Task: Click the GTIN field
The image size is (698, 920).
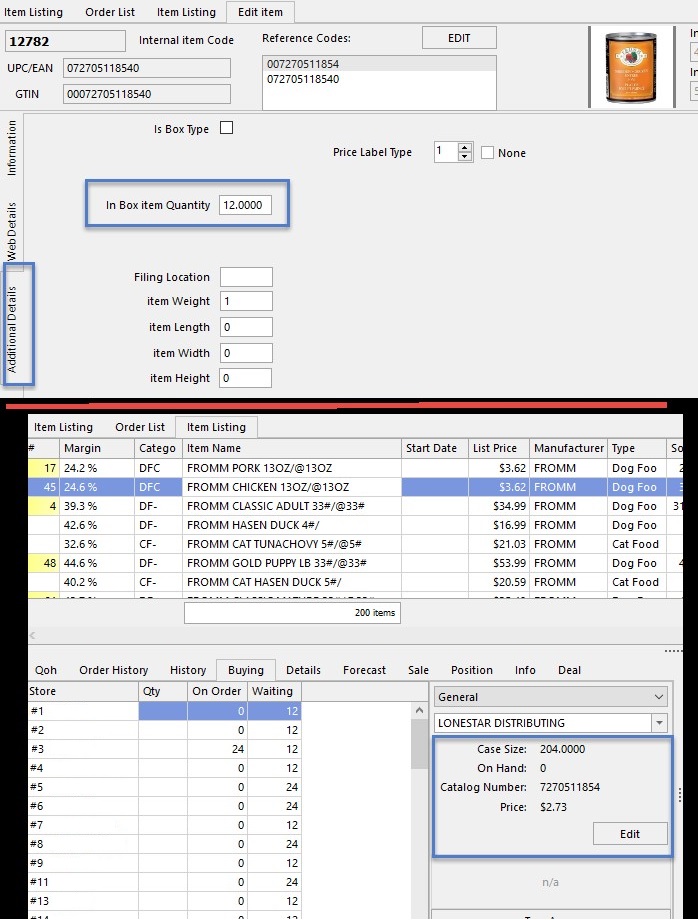Action: tap(147, 94)
